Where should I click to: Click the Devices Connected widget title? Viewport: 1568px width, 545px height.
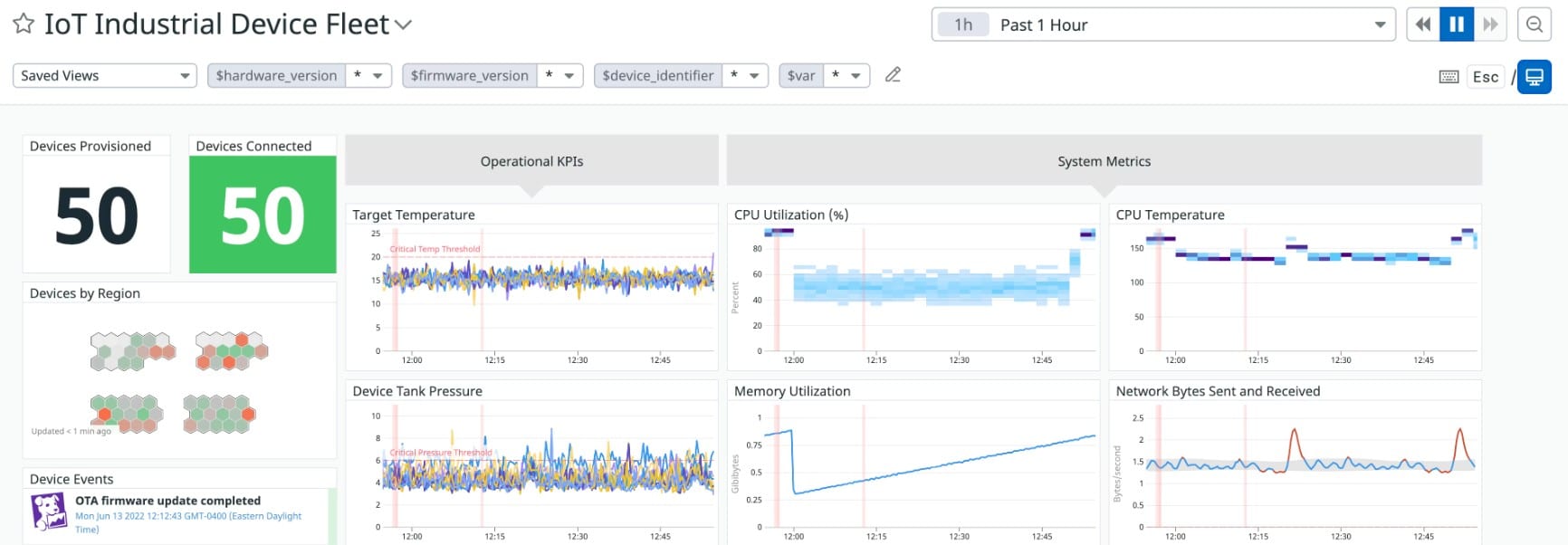(x=253, y=146)
